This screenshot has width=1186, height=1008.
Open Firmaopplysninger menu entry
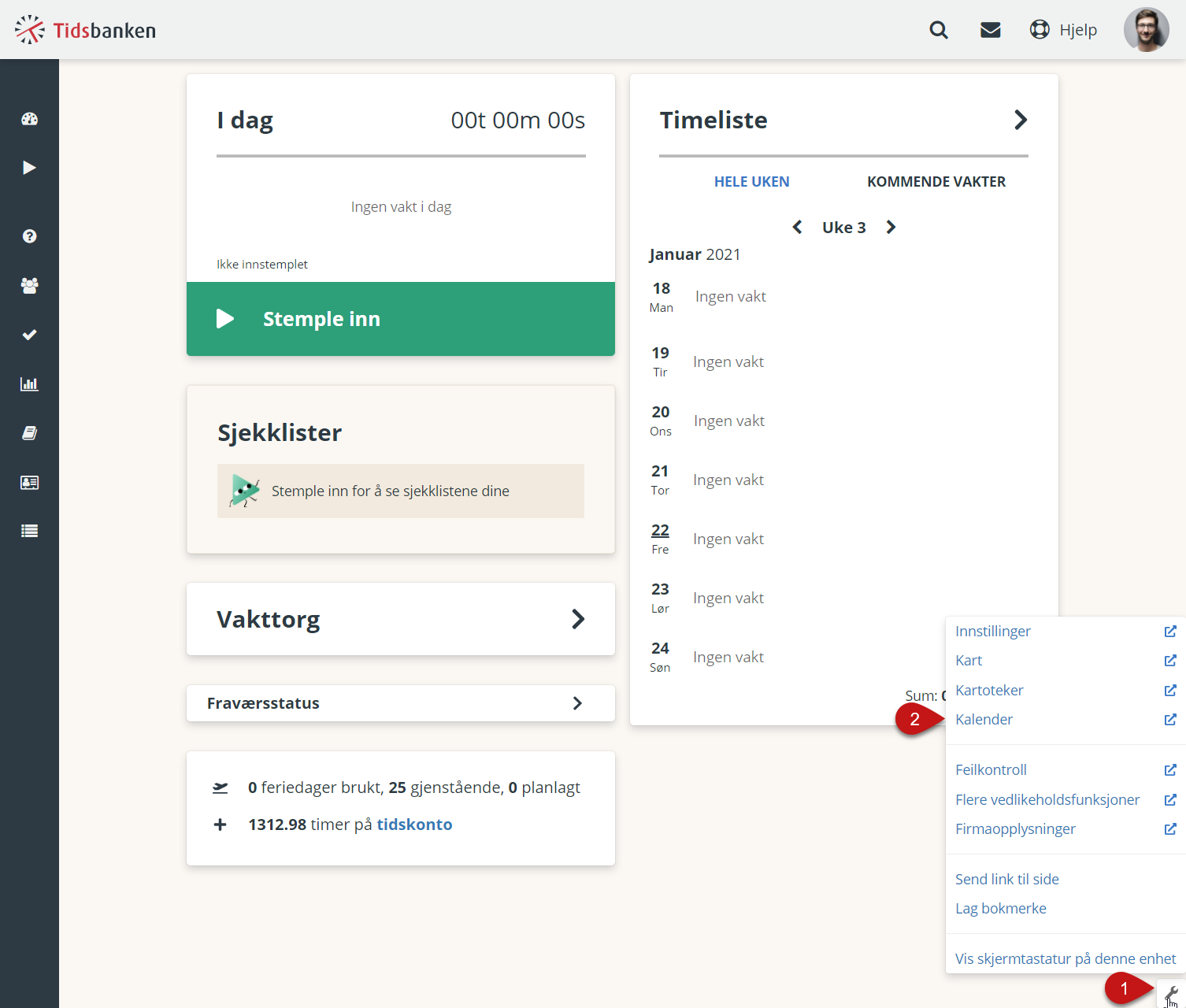[1015, 828]
